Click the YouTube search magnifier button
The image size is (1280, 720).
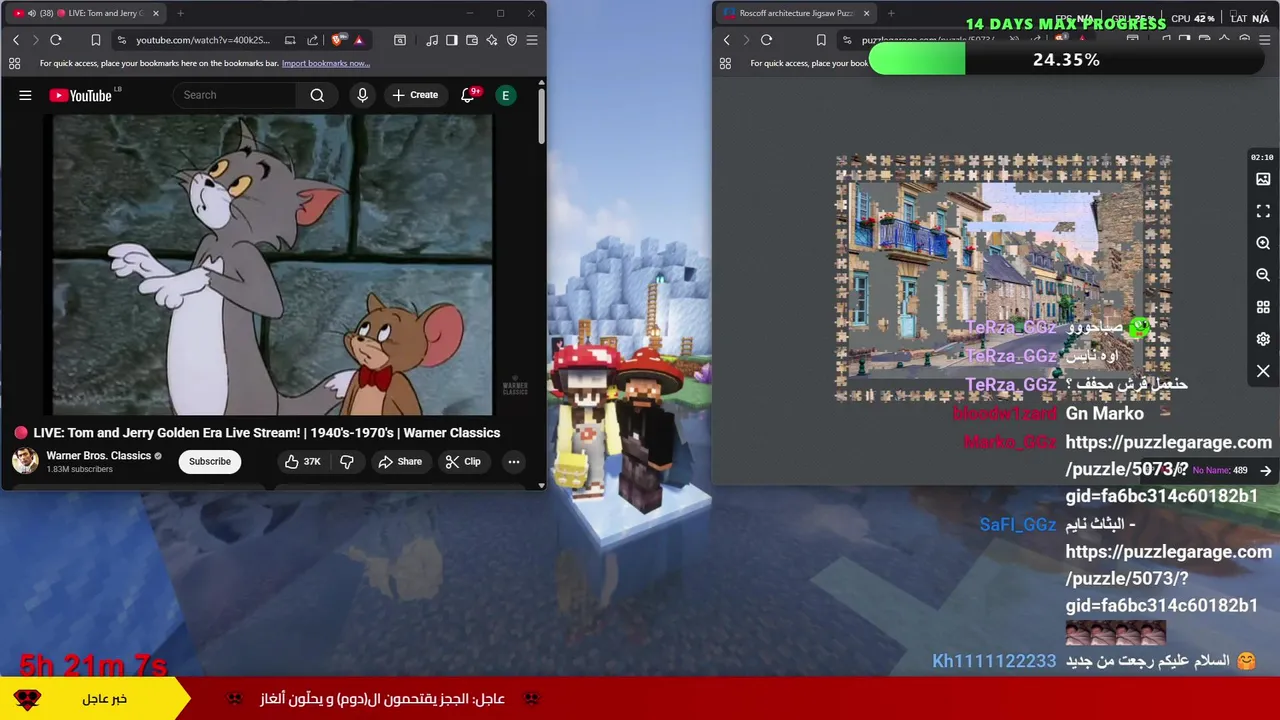pos(317,95)
